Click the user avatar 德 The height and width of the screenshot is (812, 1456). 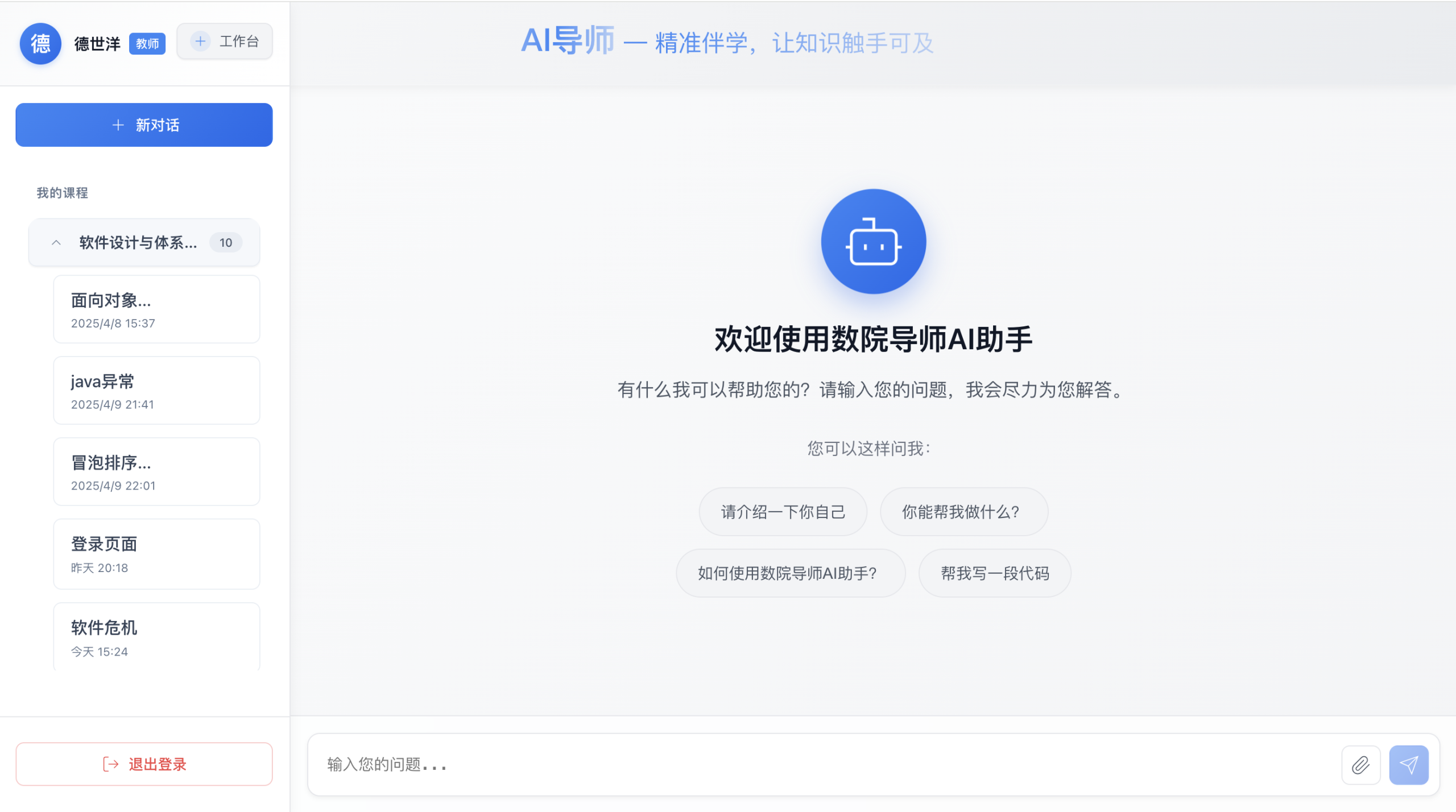click(40, 43)
